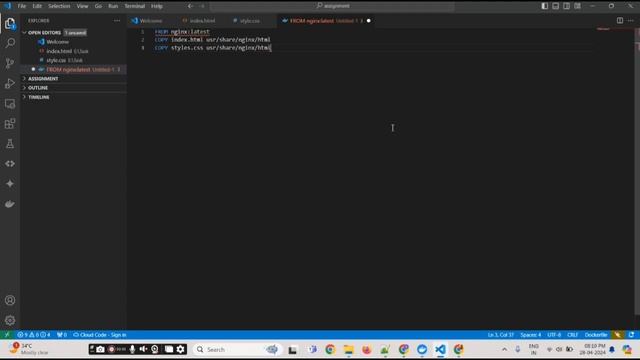The width and height of the screenshot is (640, 360).
Task: Click the Visual Studio Code taskbar icon
Action: pyautogui.click(x=440, y=349)
